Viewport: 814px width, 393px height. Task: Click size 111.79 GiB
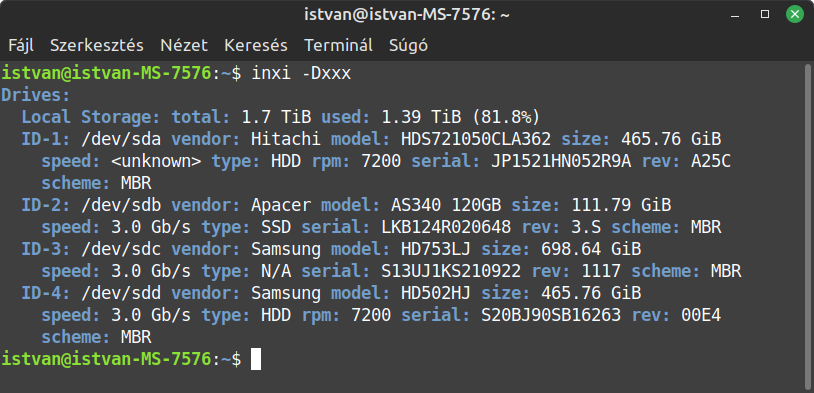tap(621, 205)
